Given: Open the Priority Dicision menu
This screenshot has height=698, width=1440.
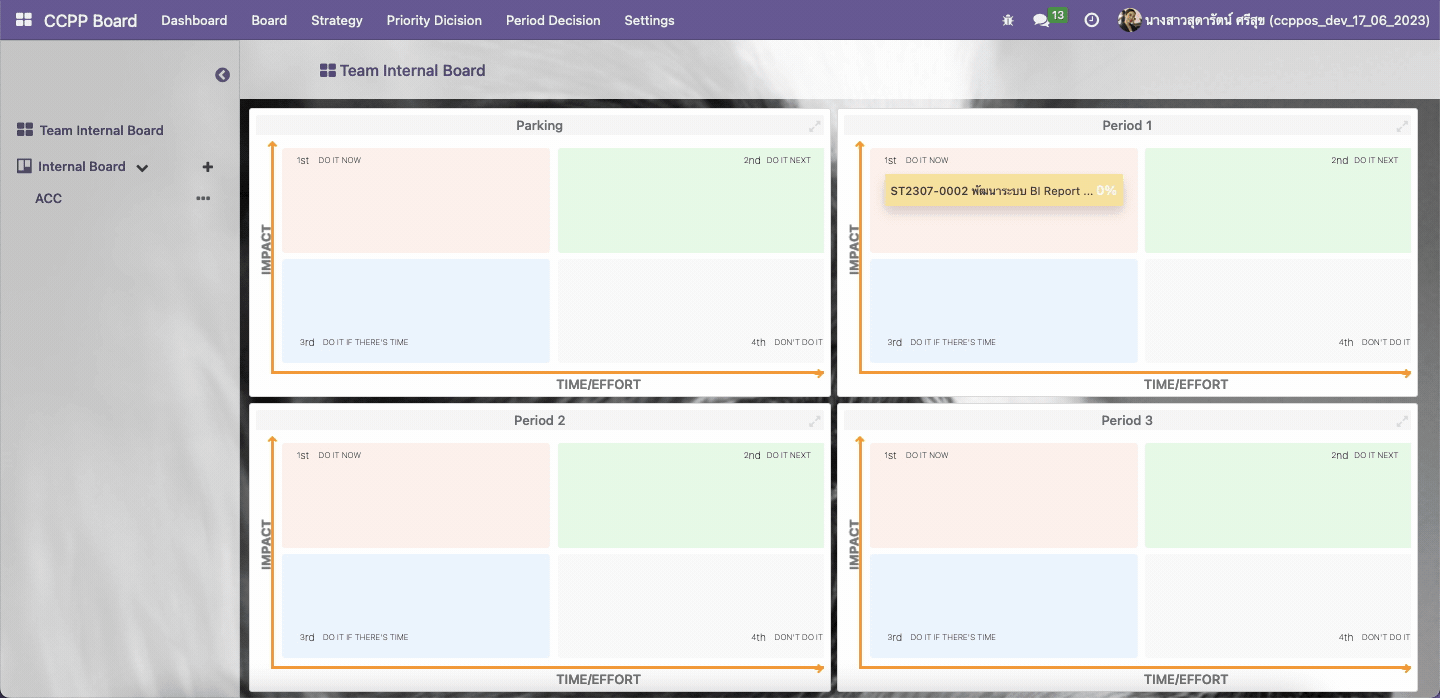Looking at the screenshot, I should pos(434,20).
